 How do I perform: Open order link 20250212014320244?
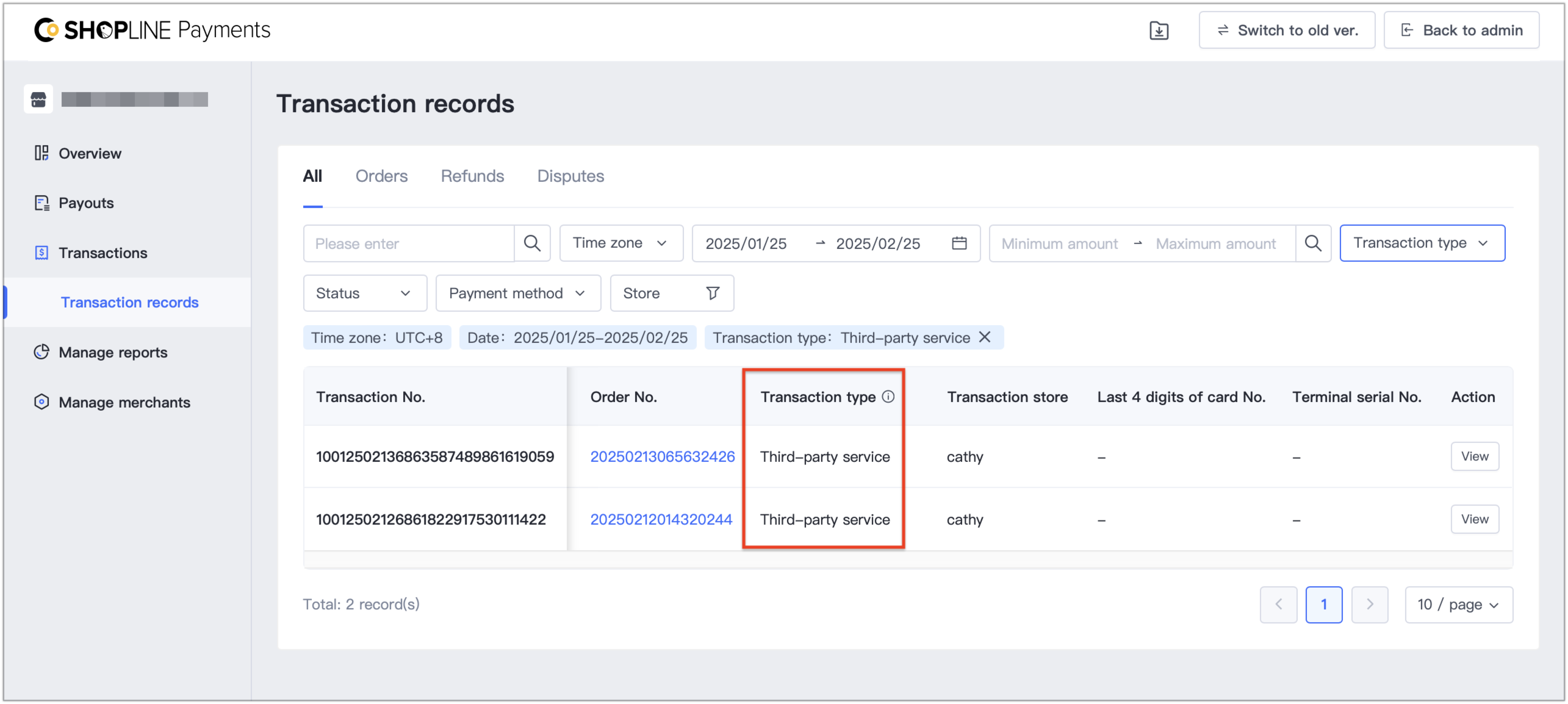(661, 520)
